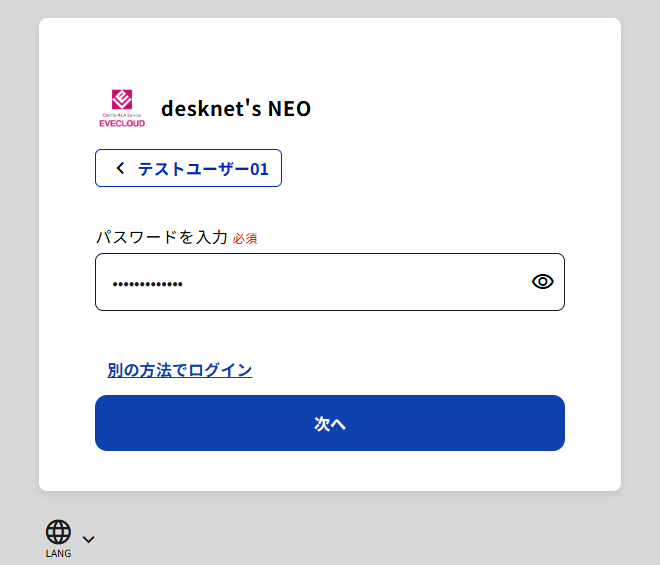Click the パスワードを入力 field label

(x=162, y=237)
